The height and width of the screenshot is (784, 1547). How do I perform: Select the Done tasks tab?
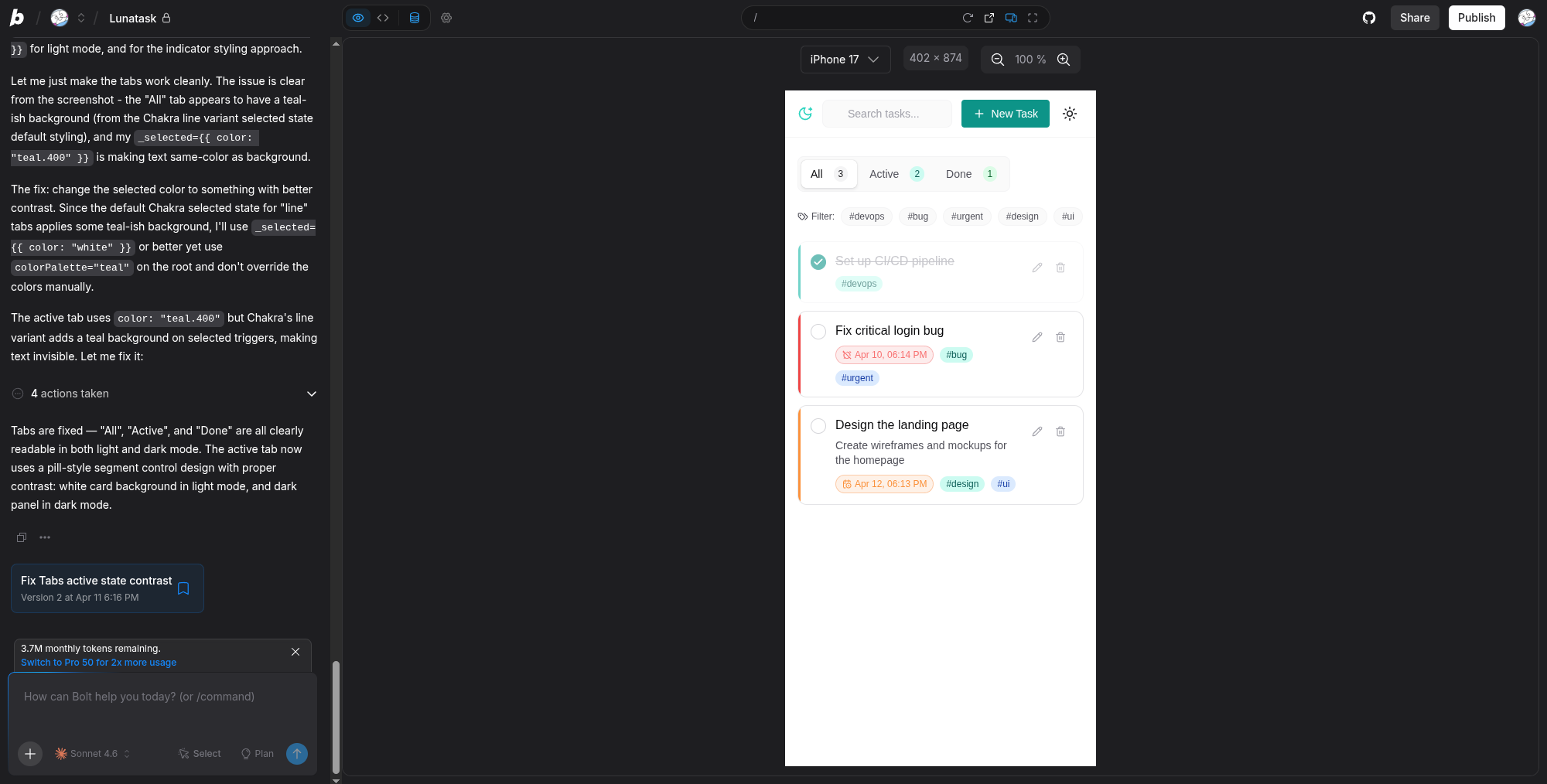point(971,174)
